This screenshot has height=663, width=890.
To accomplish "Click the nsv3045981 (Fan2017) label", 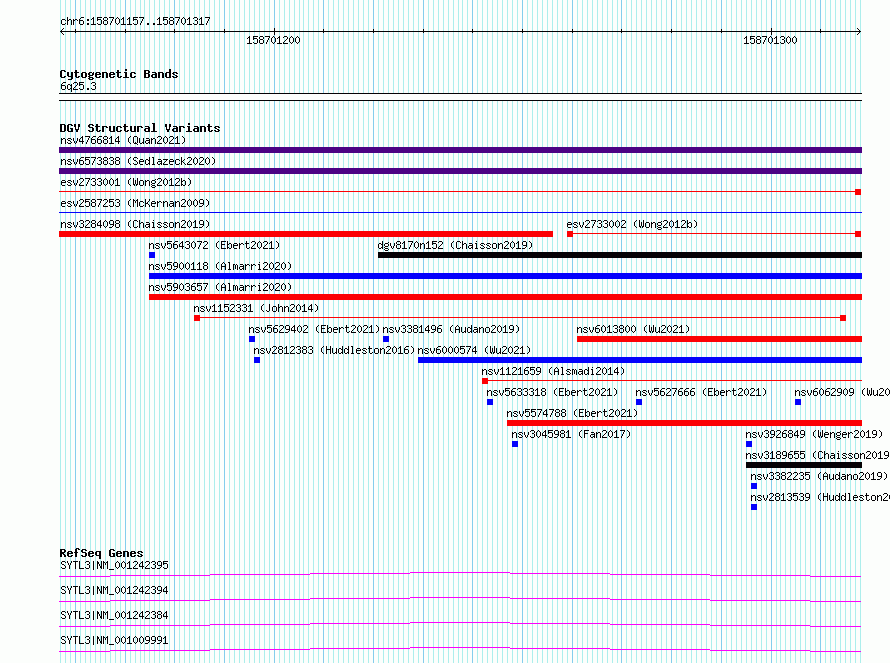I will tap(571, 434).
